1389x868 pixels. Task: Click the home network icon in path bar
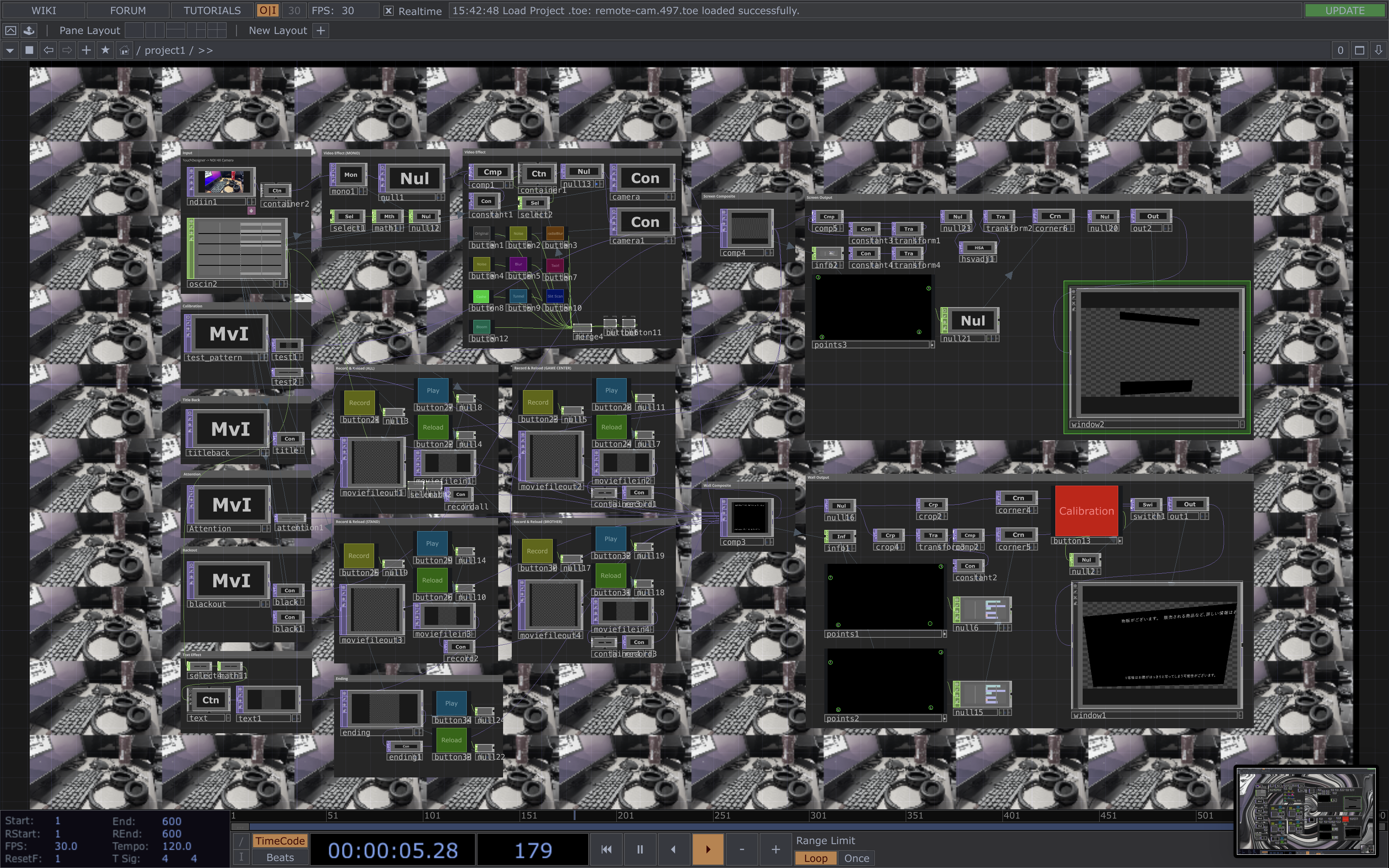click(124, 50)
